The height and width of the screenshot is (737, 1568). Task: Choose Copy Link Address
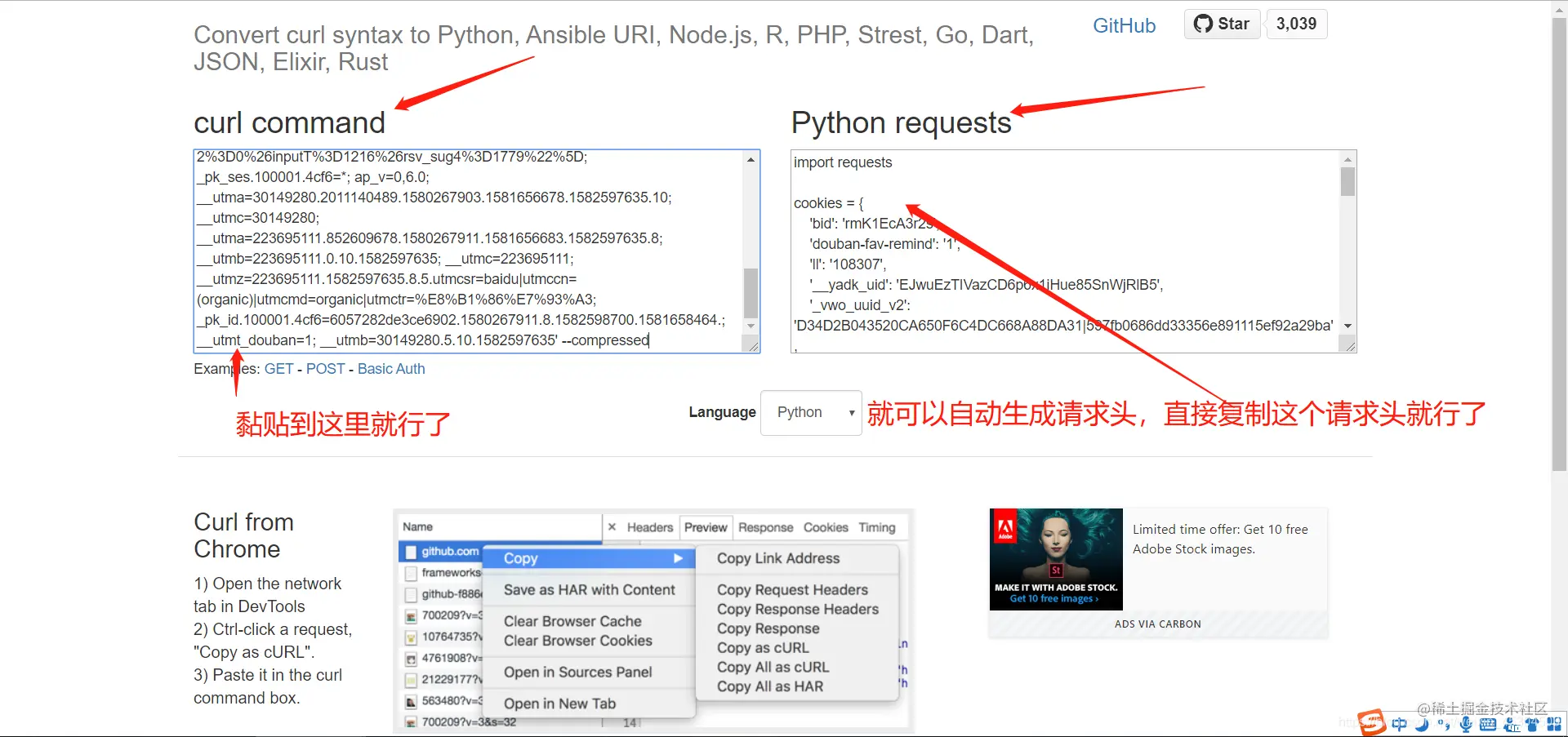point(778,558)
